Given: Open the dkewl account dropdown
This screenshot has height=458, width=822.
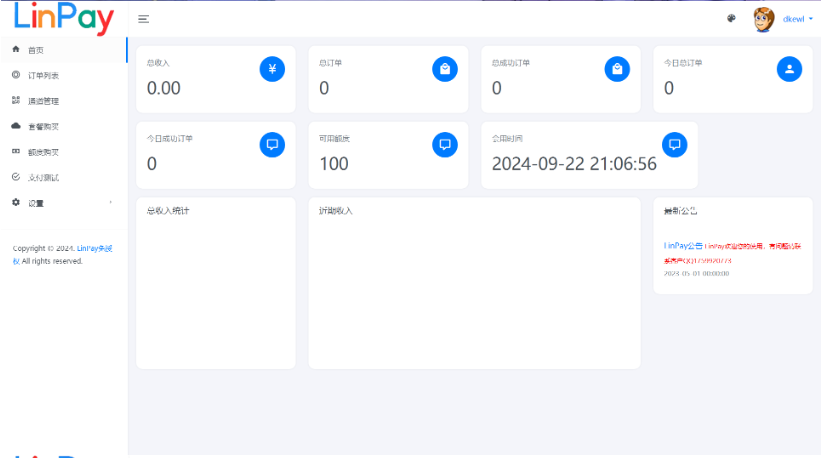Looking at the screenshot, I should 797,19.
